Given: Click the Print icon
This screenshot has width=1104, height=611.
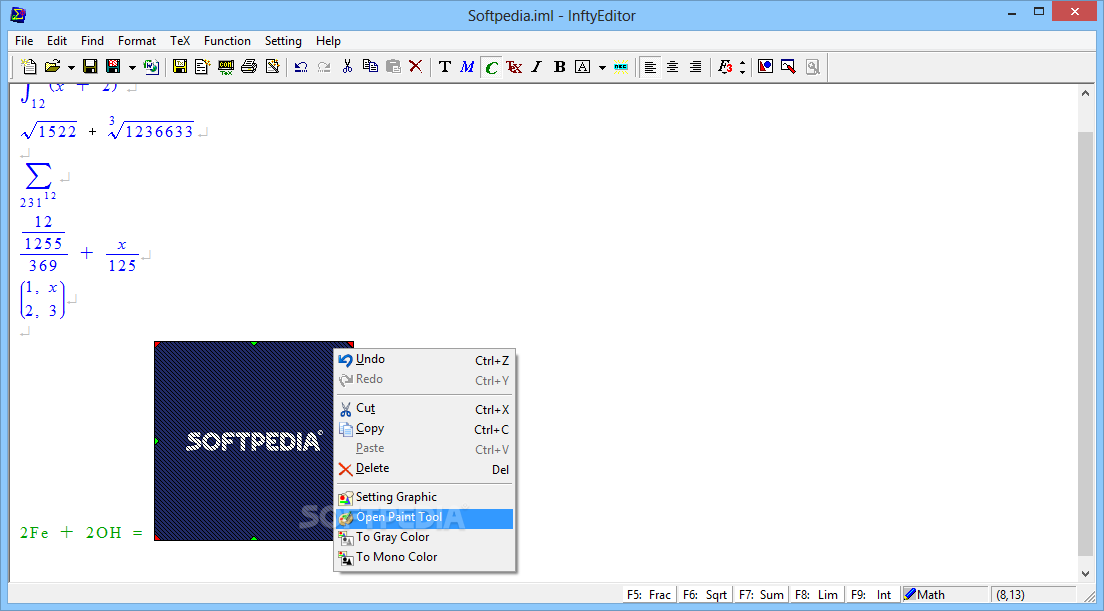Looking at the screenshot, I should pos(249,67).
